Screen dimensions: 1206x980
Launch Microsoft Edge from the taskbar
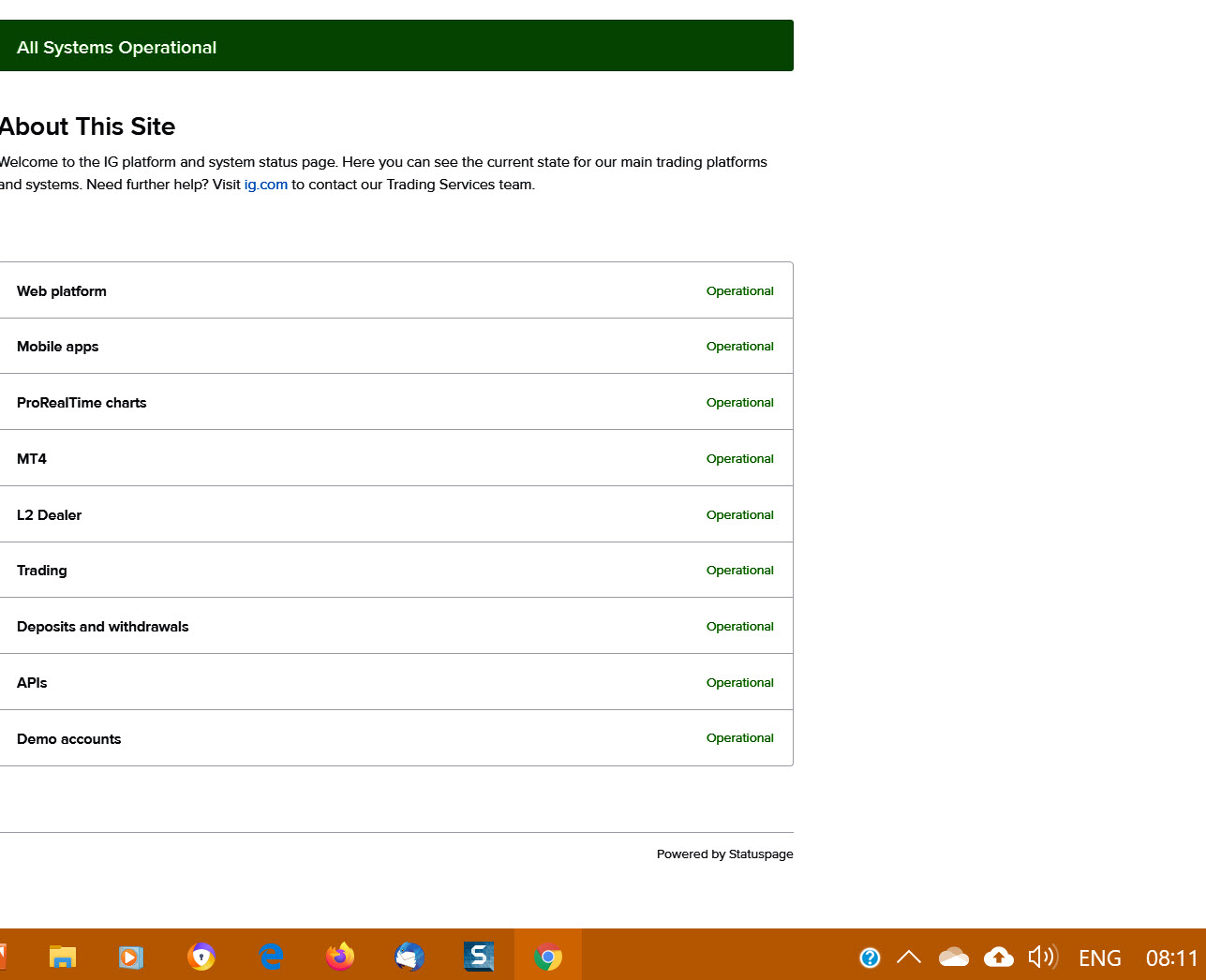tap(271, 957)
